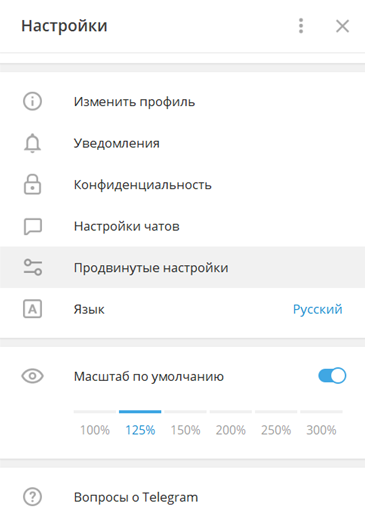Open Продвинутые настройки menu item
Image resolution: width=365 pixels, height=520 pixels.
[x=182, y=267]
